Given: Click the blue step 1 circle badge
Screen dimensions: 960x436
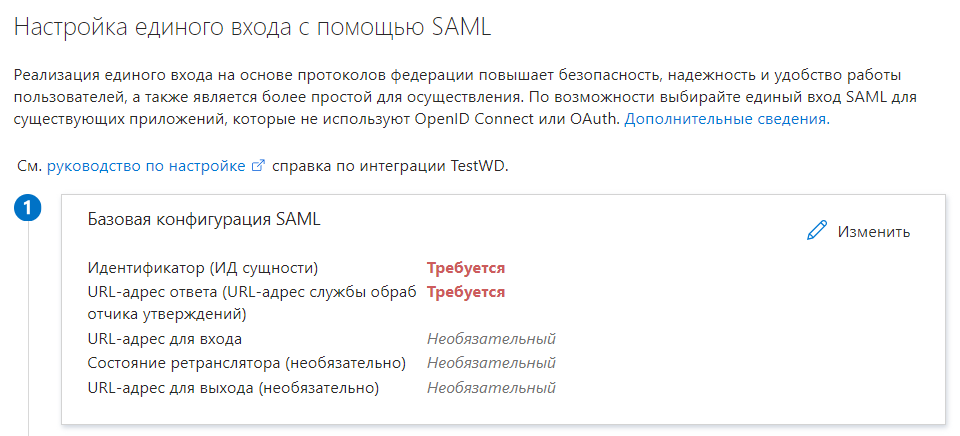Looking at the screenshot, I should 29,209.
